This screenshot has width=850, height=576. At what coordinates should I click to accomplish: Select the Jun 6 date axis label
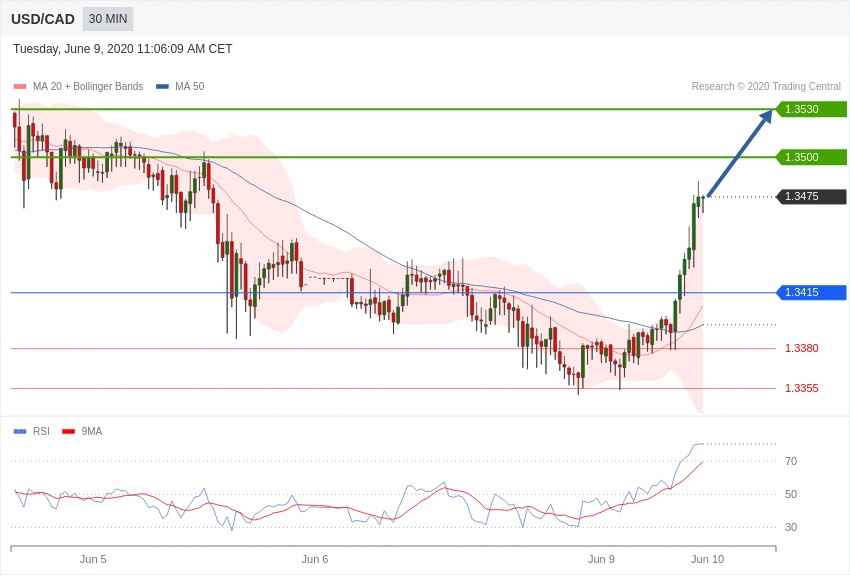(315, 559)
